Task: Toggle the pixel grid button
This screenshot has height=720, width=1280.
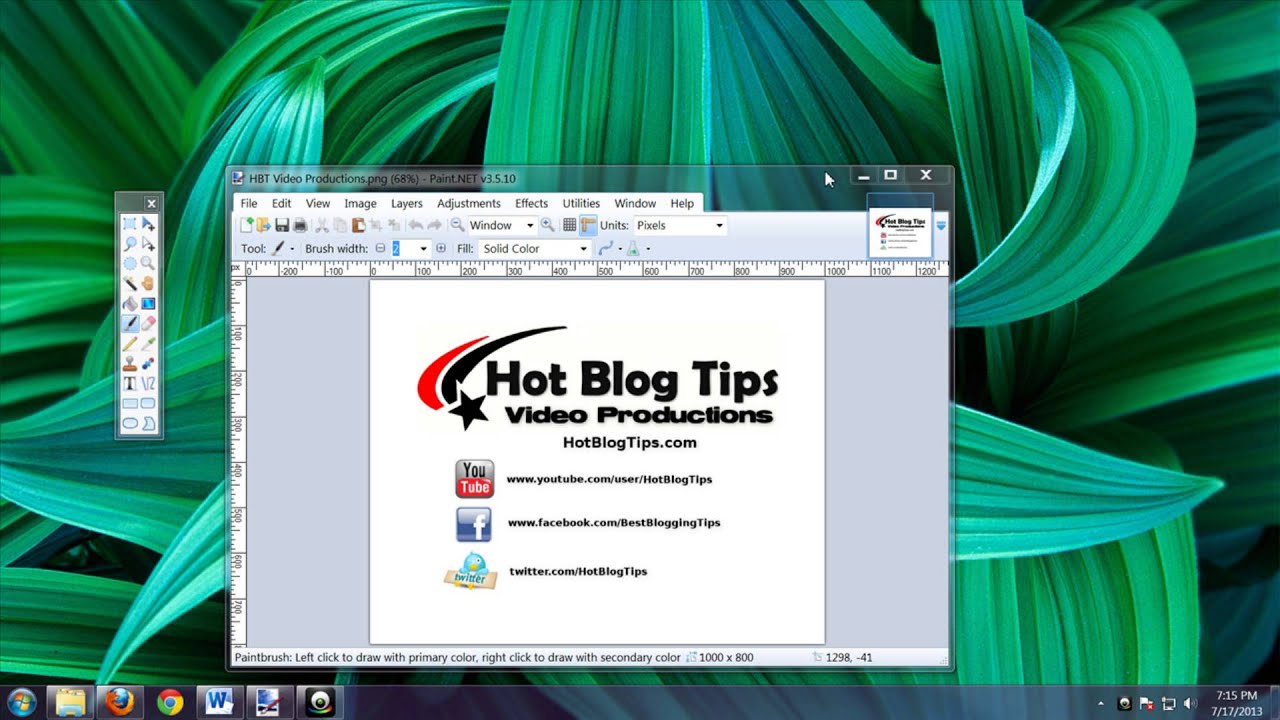Action: (569, 225)
